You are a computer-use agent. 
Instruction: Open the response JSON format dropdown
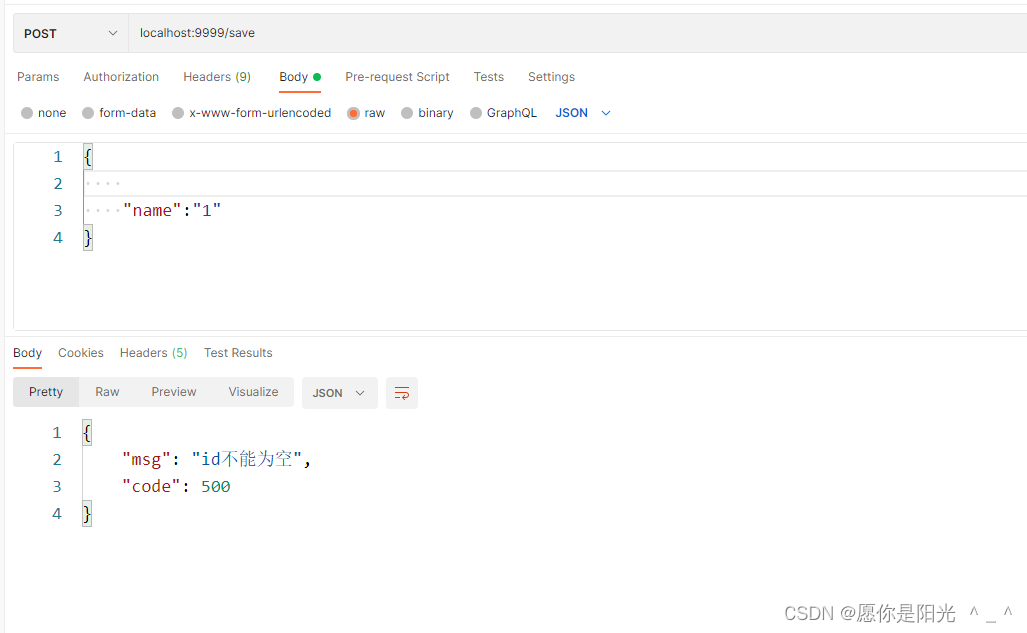coord(339,393)
